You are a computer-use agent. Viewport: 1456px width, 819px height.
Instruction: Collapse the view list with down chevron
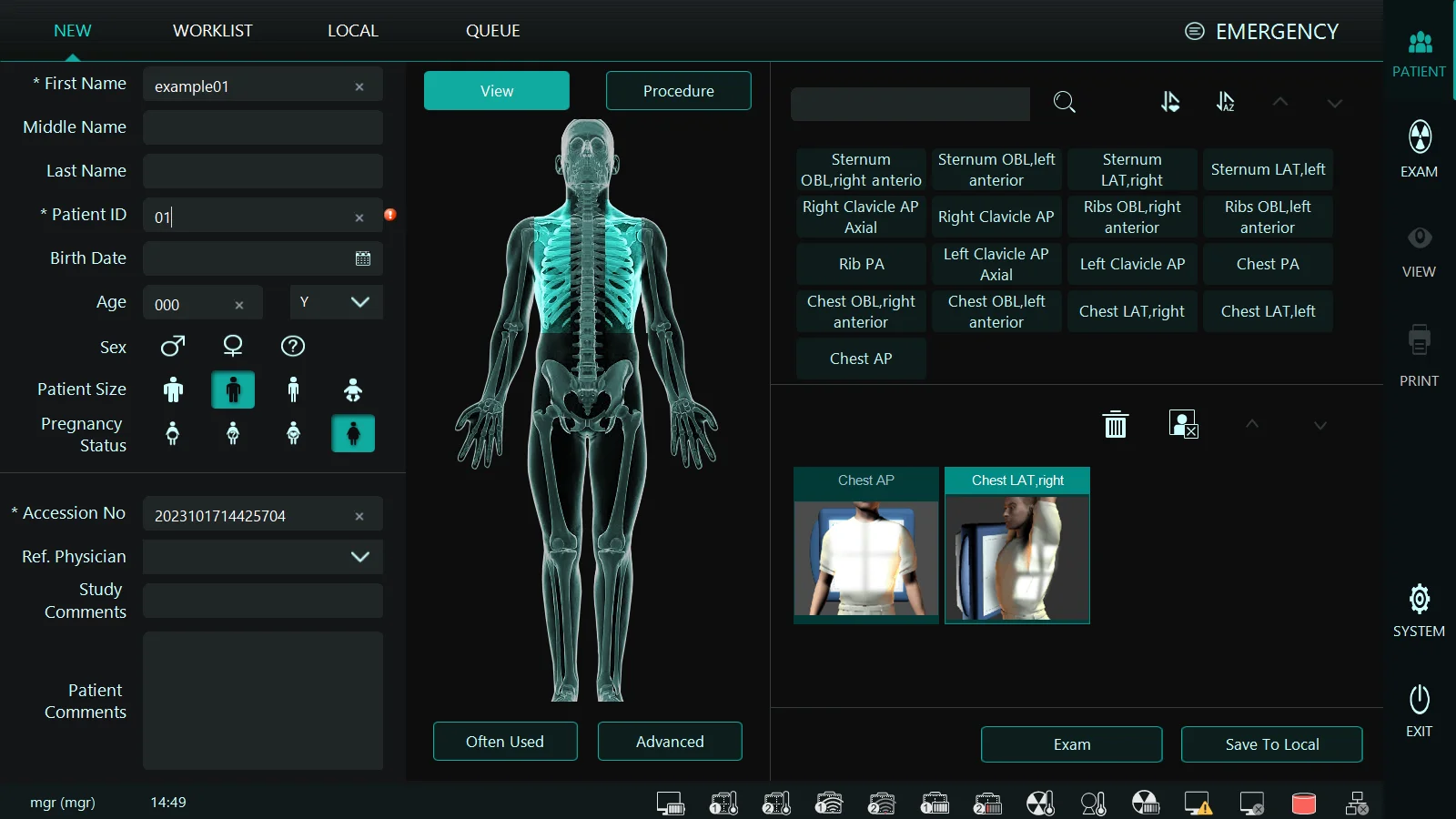pyautogui.click(x=1319, y=425)
